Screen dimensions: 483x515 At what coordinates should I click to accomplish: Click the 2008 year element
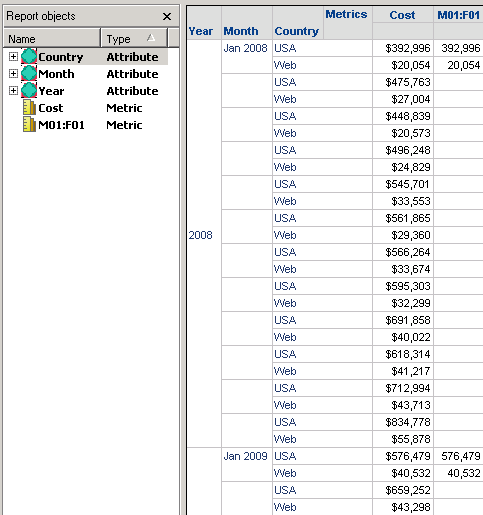200,235
